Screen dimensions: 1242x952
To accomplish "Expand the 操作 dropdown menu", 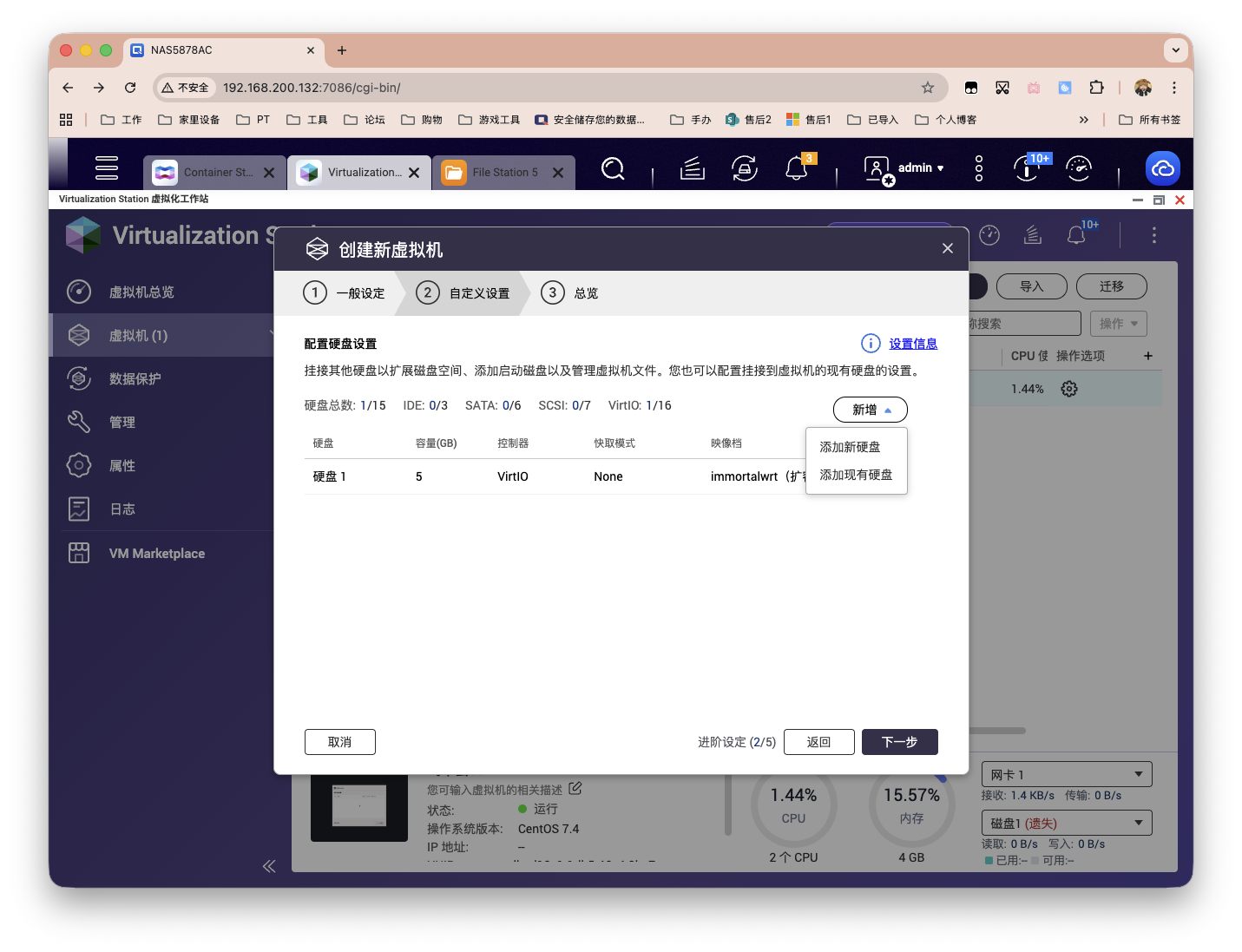I will point(1118,323).
